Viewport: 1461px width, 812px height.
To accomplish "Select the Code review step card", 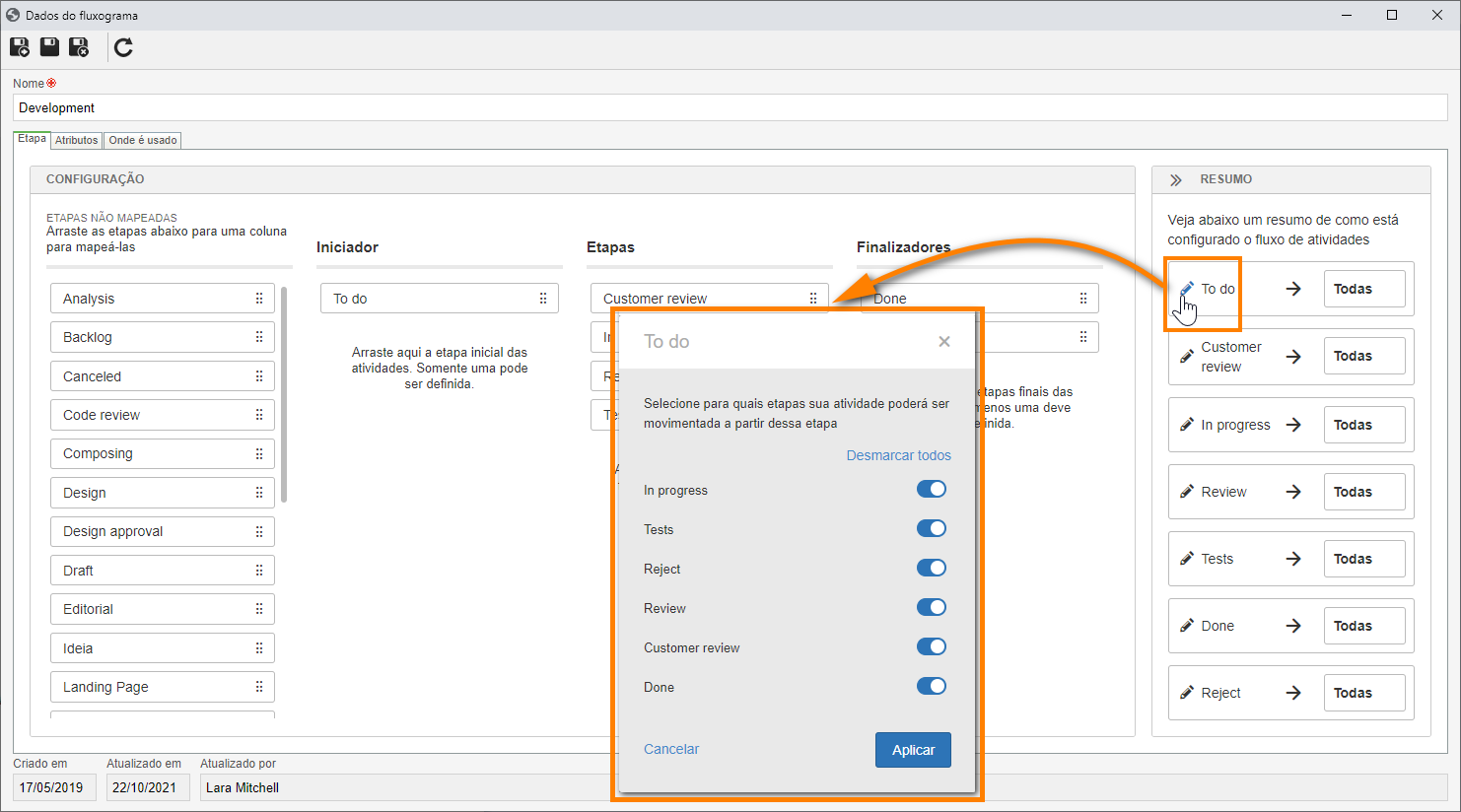I will 163,415.
